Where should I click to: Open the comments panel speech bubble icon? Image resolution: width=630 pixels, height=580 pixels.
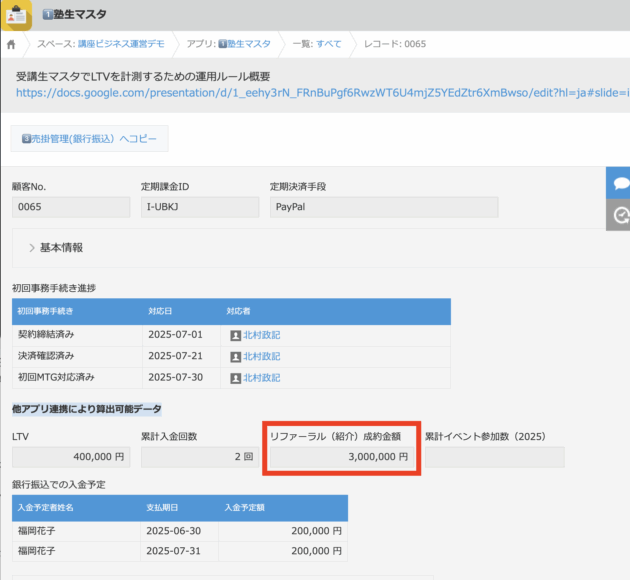[620, 184]
